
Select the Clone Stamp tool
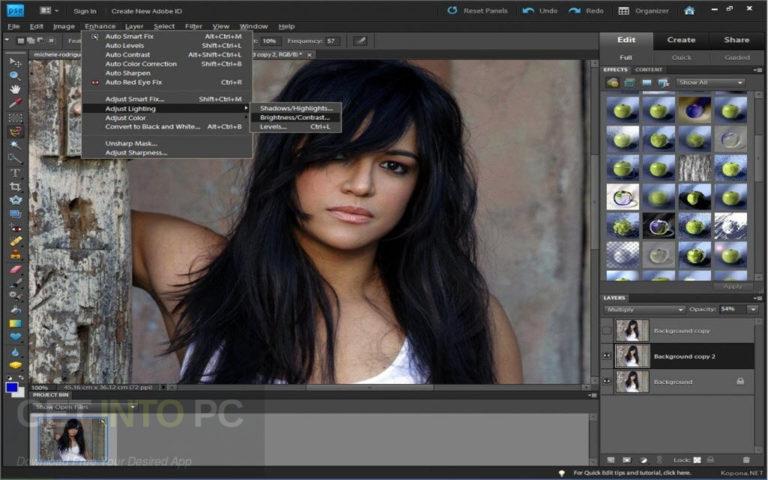coord(16,255)
